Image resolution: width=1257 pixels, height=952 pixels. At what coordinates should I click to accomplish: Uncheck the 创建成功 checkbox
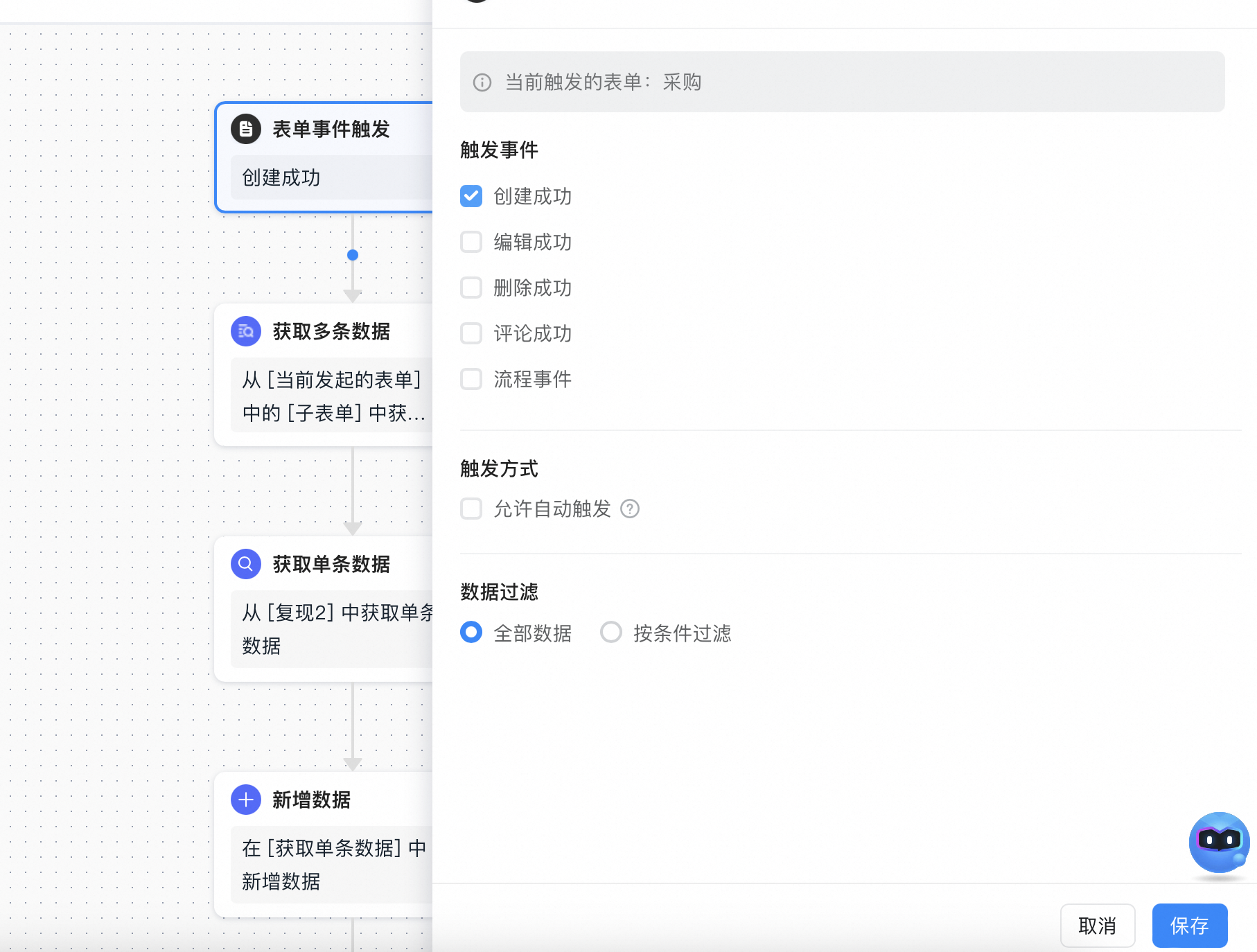pos(471,196)
